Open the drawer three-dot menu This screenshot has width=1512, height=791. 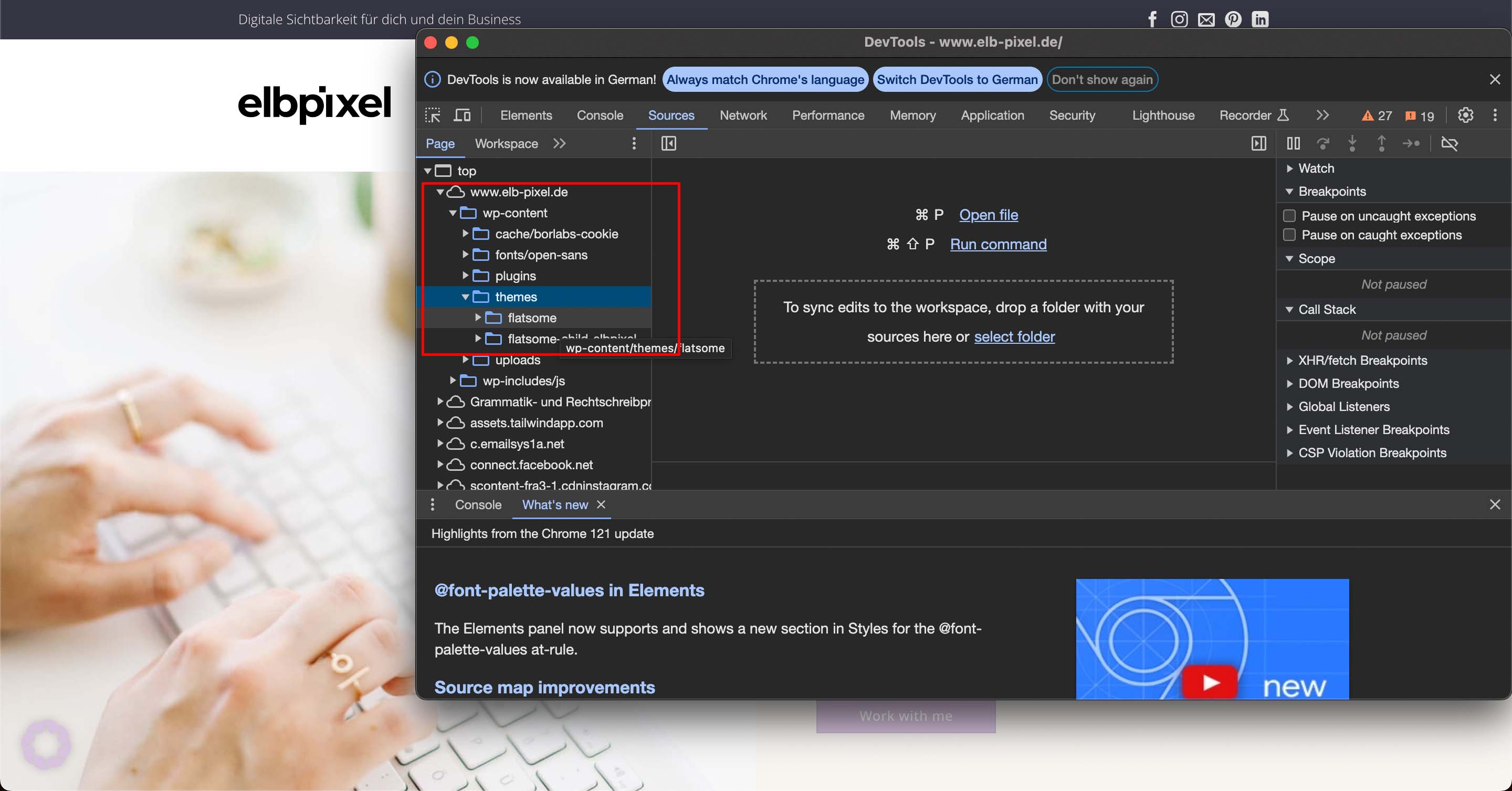click(x=433, y=504)
